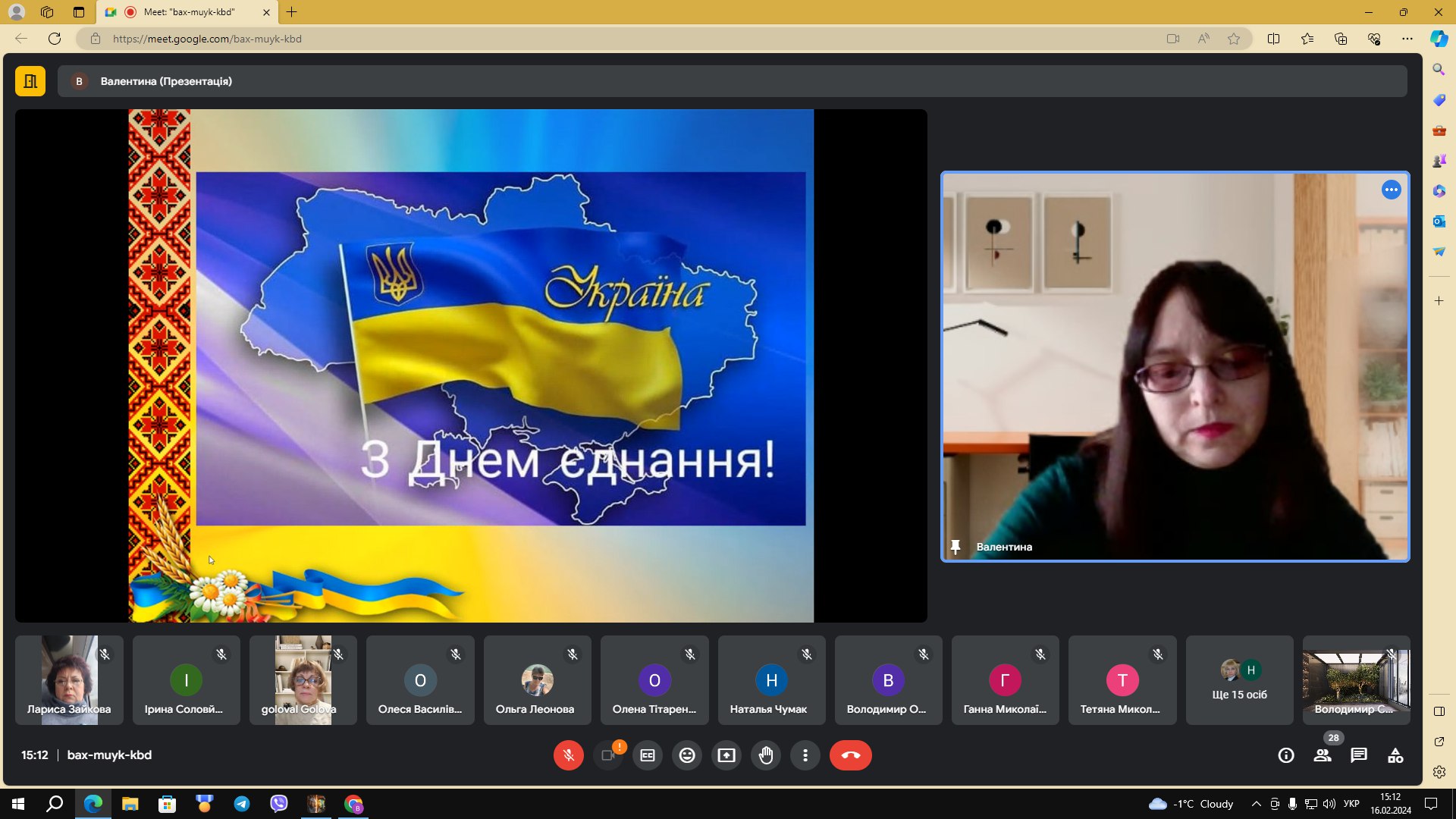Open the more options menu in the Meet controls
The height and width of the screenshot is (819, 1456).
click(x=805, y=755)
